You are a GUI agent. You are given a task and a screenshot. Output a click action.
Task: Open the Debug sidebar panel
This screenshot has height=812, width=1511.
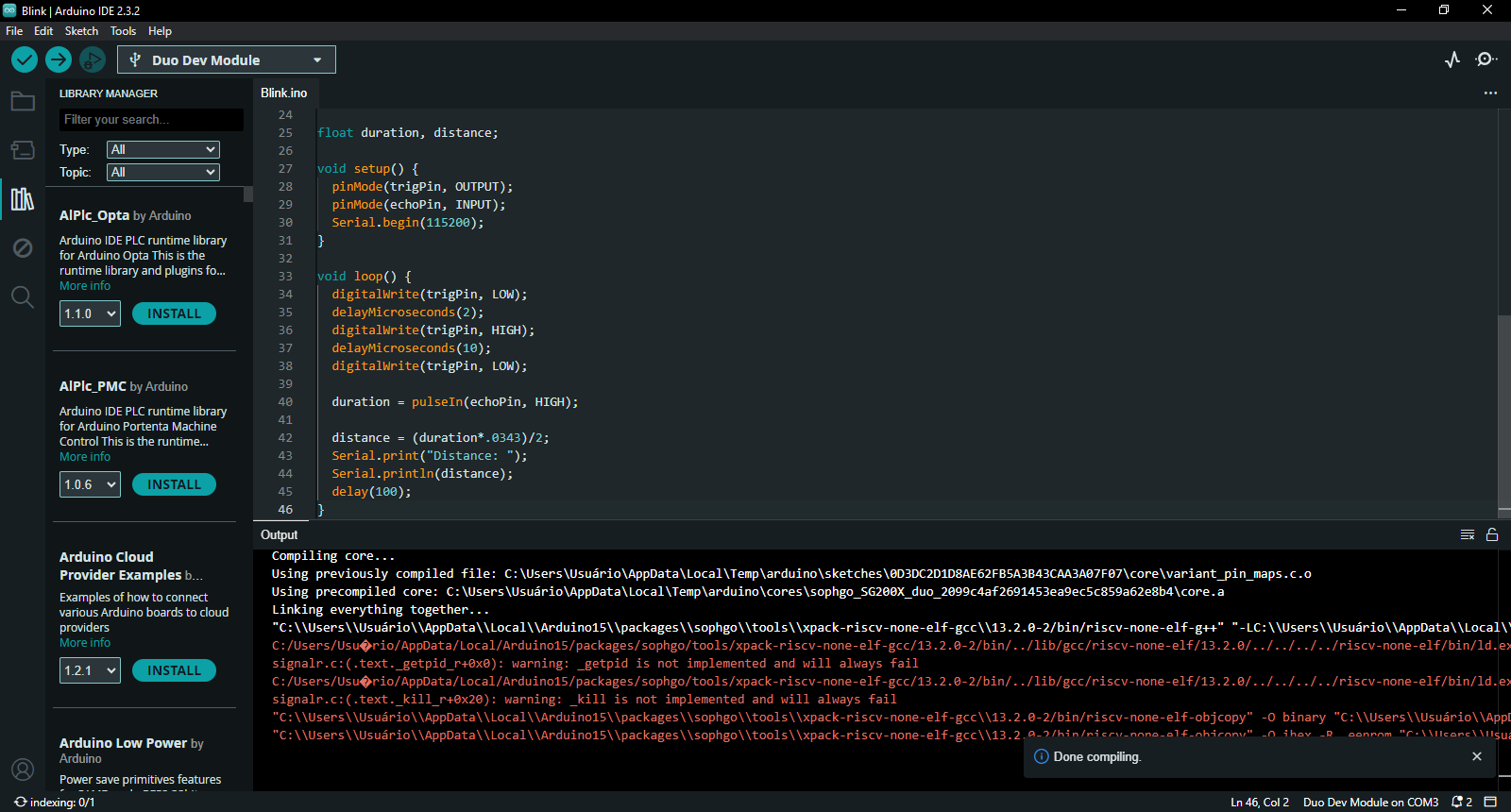23,248
